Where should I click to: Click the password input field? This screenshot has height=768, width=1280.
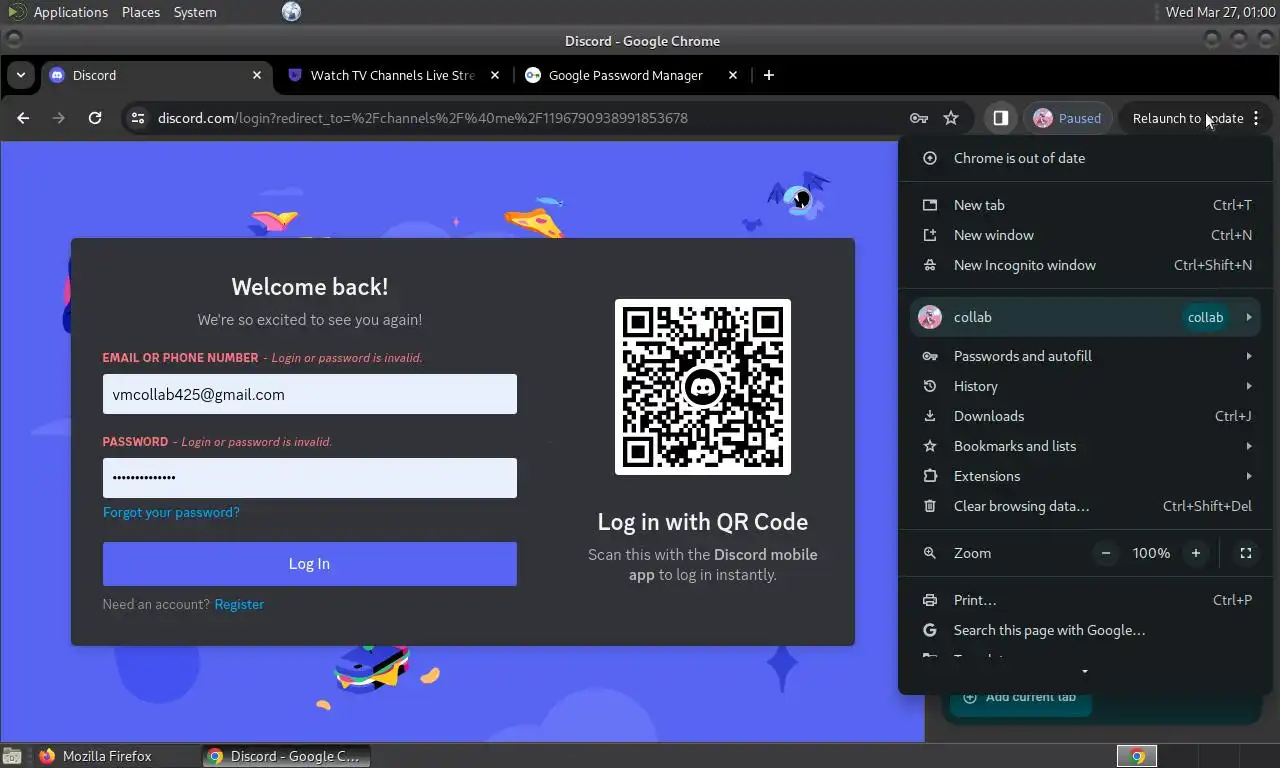310,478
